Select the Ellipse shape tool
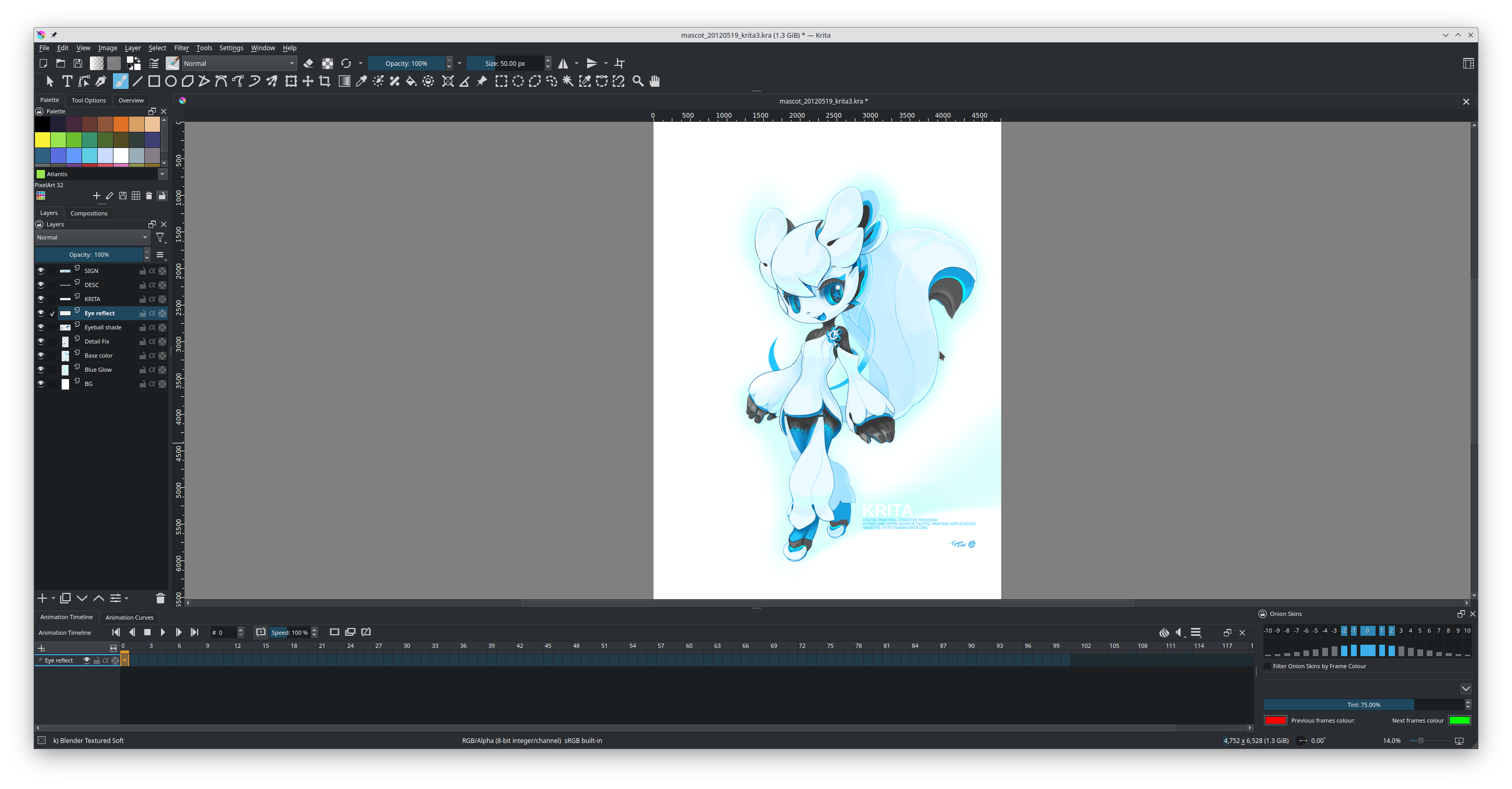Viewport: 1512px width, 789px height. [171, 82]
